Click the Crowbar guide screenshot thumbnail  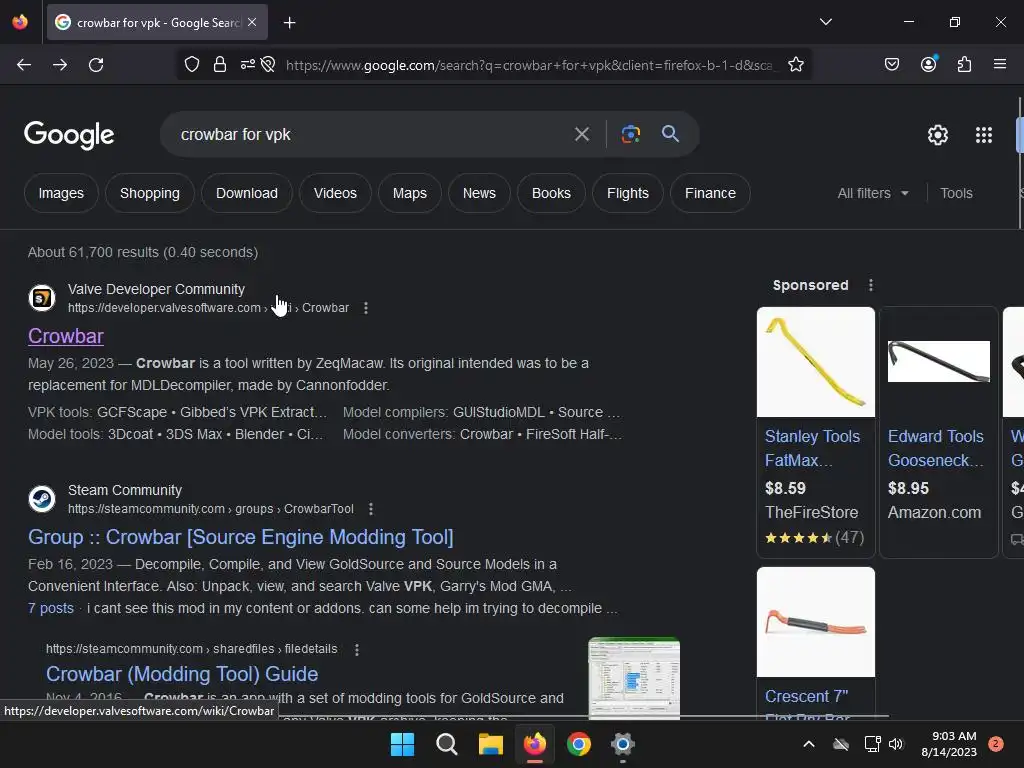click(634, 679)
